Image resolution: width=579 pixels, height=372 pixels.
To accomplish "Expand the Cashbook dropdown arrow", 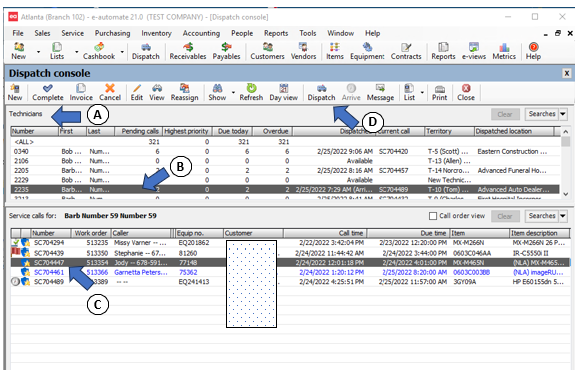I will point(122,52).
